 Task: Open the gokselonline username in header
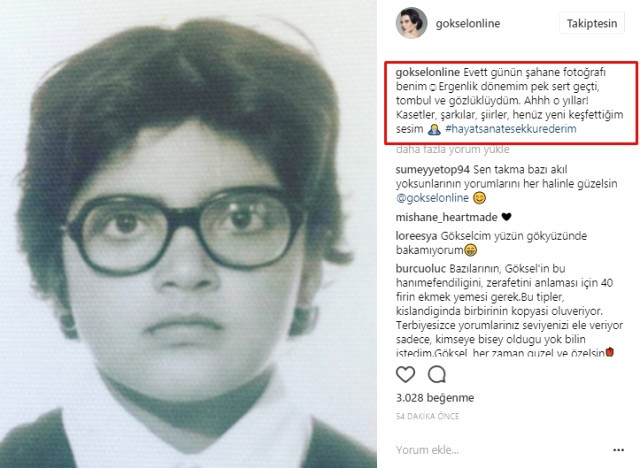point(468,23)
